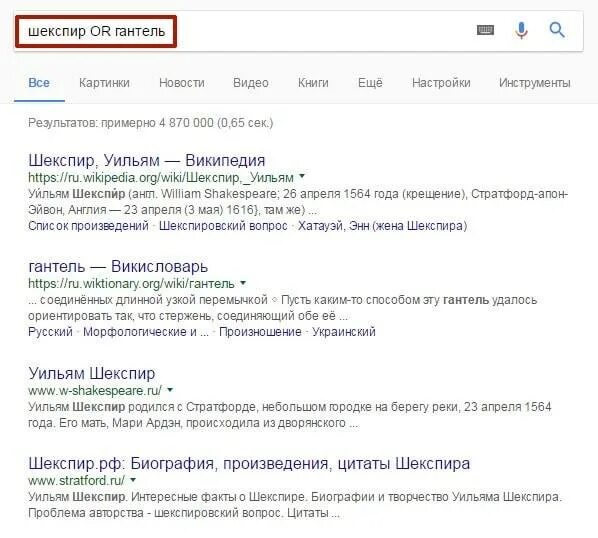The width and height of the screenshot is (598, 538).
Task: Open the on-screen keyboard icon
Action: click(485, 30)
